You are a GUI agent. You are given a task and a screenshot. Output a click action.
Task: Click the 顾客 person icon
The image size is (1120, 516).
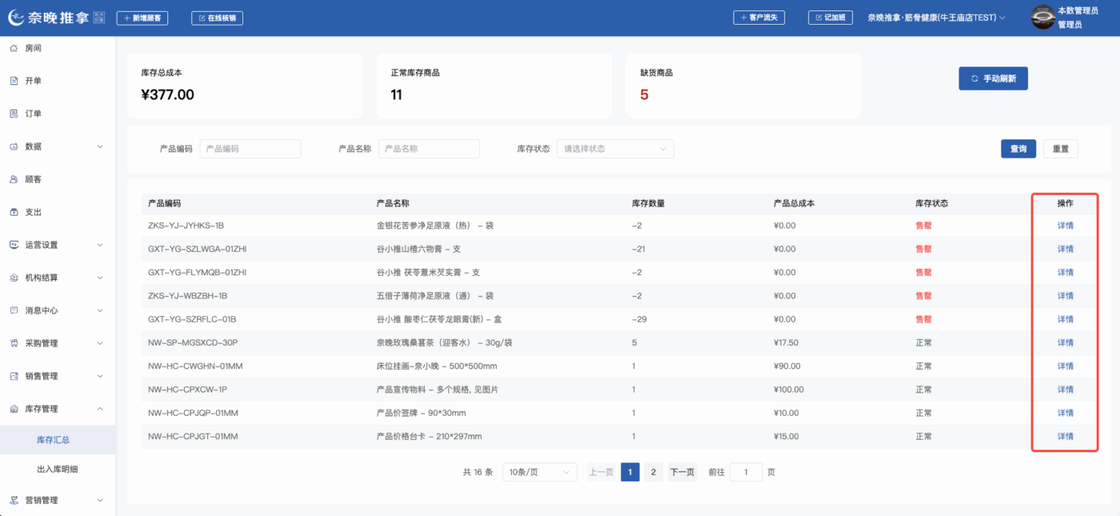click(x=14, y=179)
